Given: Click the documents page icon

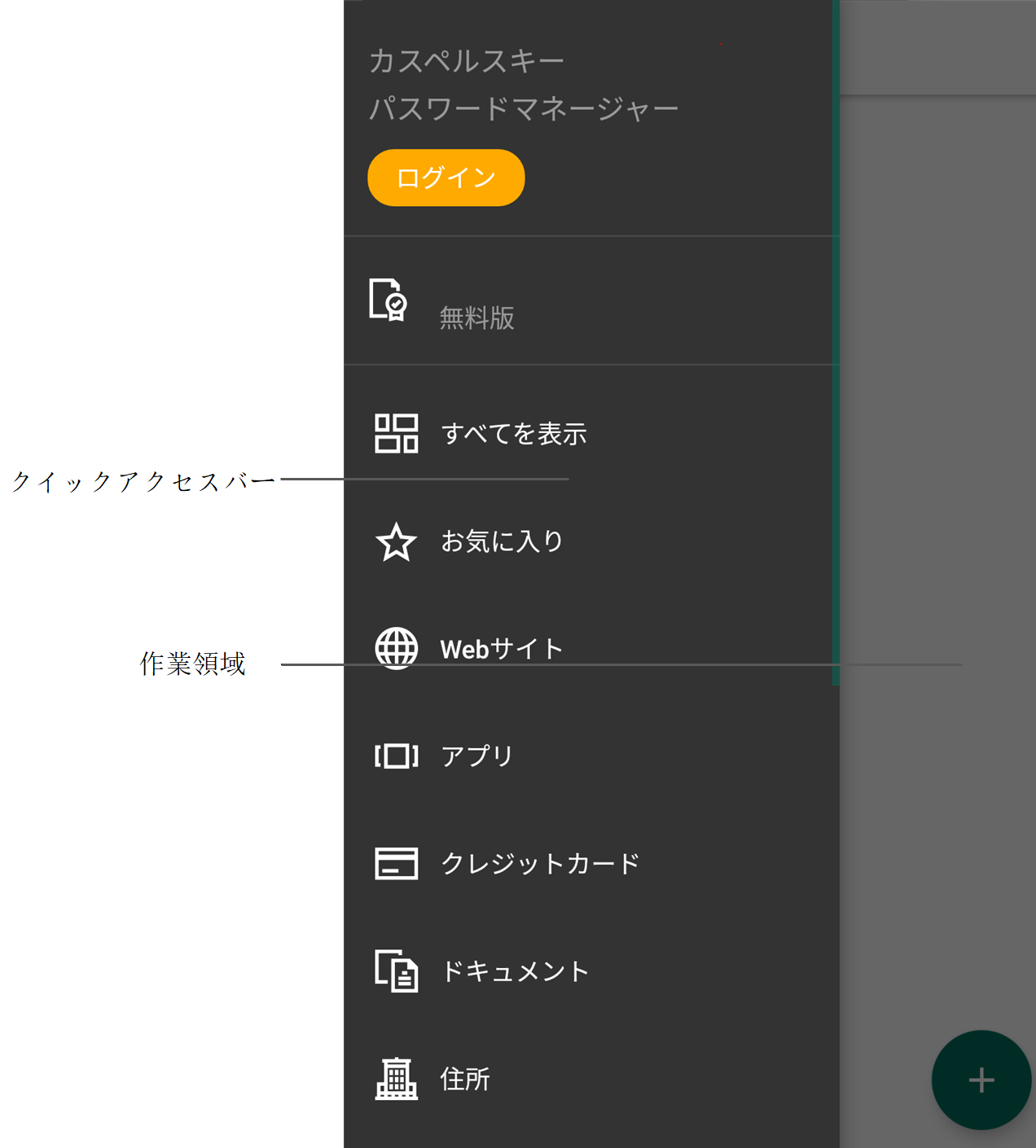Looking at the screenshot, I should tap(396, 971).
